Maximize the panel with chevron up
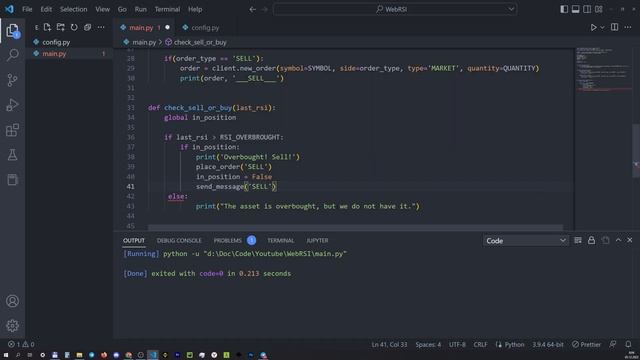The height and width of the screenshot is (360, 640). coord(618,240)
